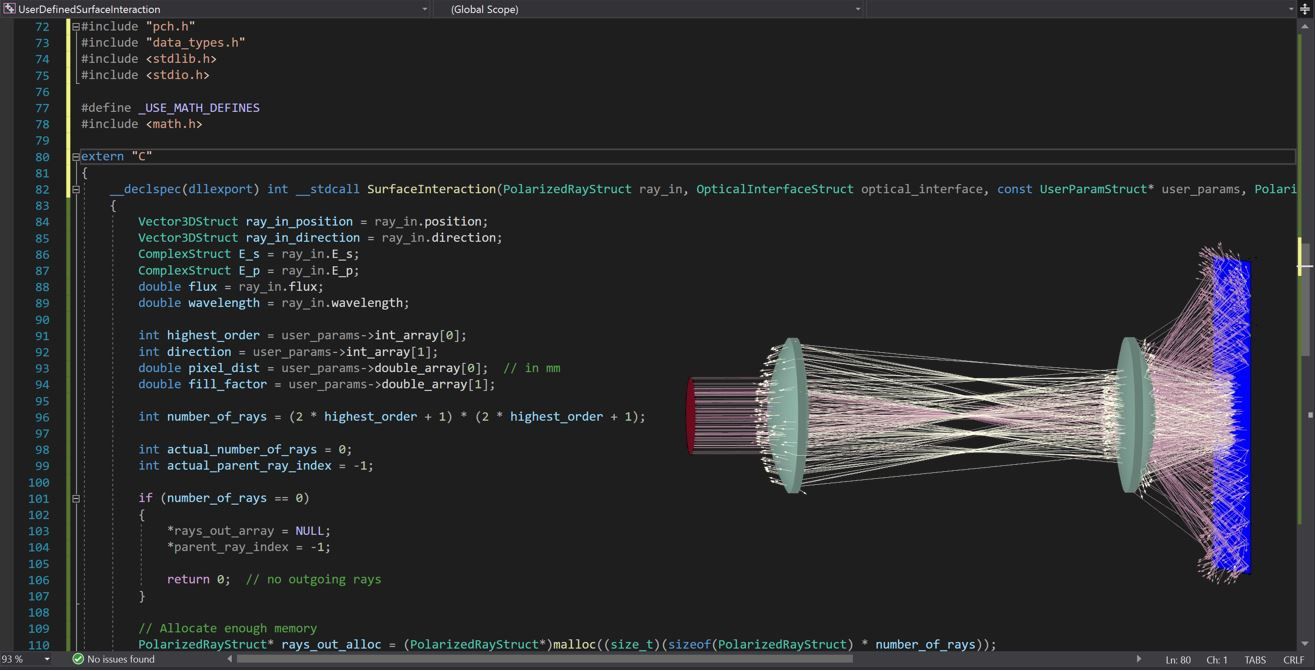
Task: Click the green 'No issues found' checkmark icon
Action: click(x=78, y=660)
